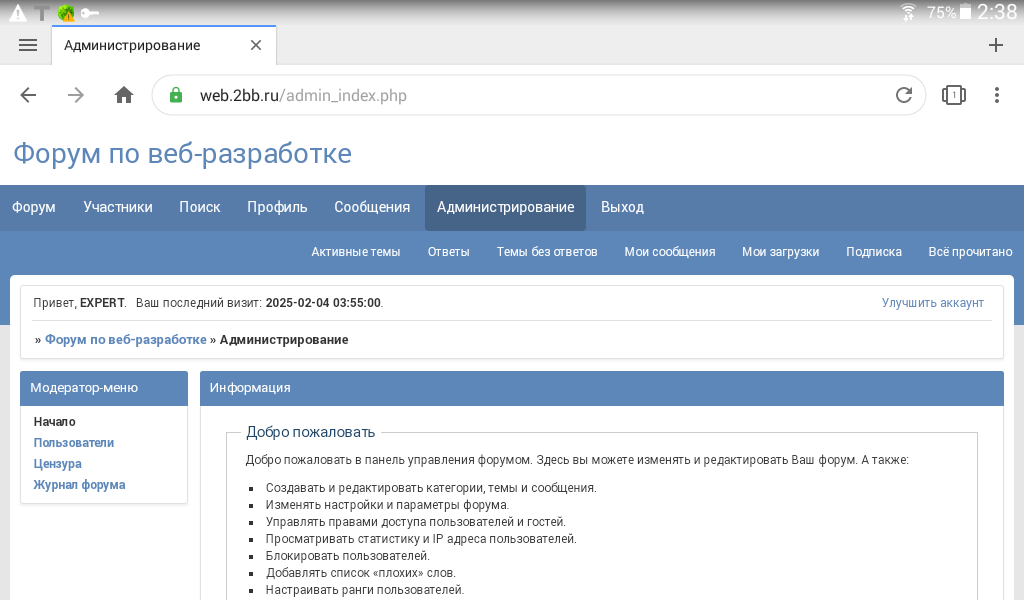
Task: Click the Улучшить аккаунт link
Action: pyautogui.click(x=933, y=303)
